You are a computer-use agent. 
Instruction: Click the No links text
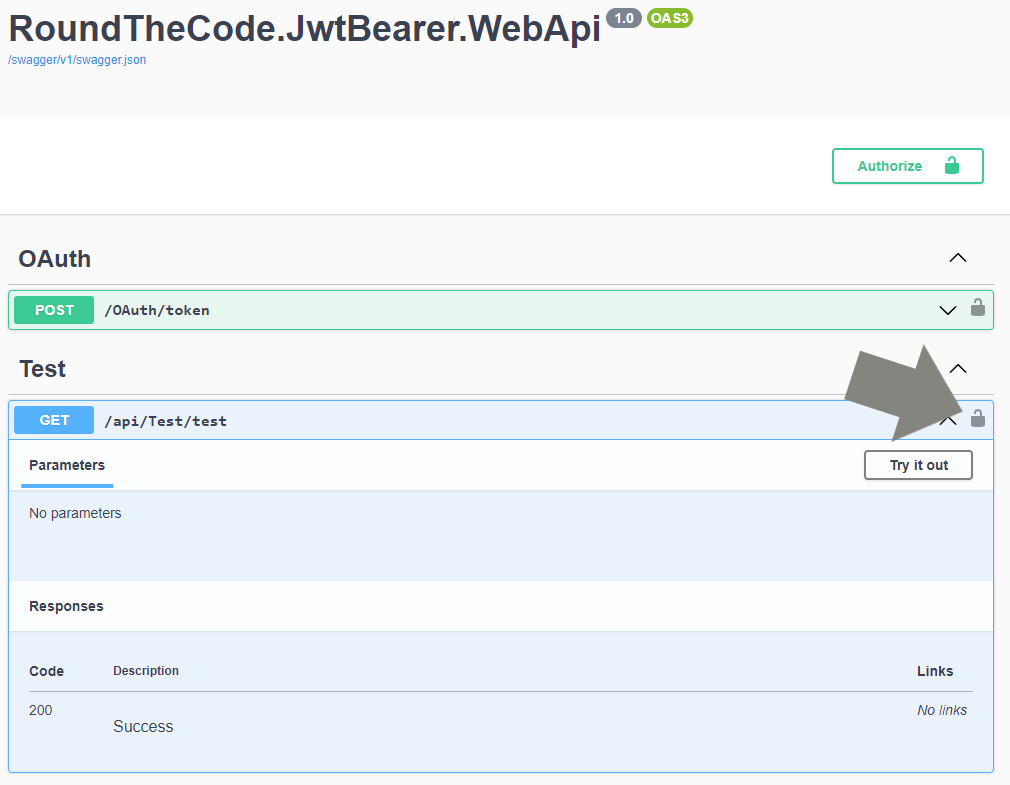tap(942, 710)
